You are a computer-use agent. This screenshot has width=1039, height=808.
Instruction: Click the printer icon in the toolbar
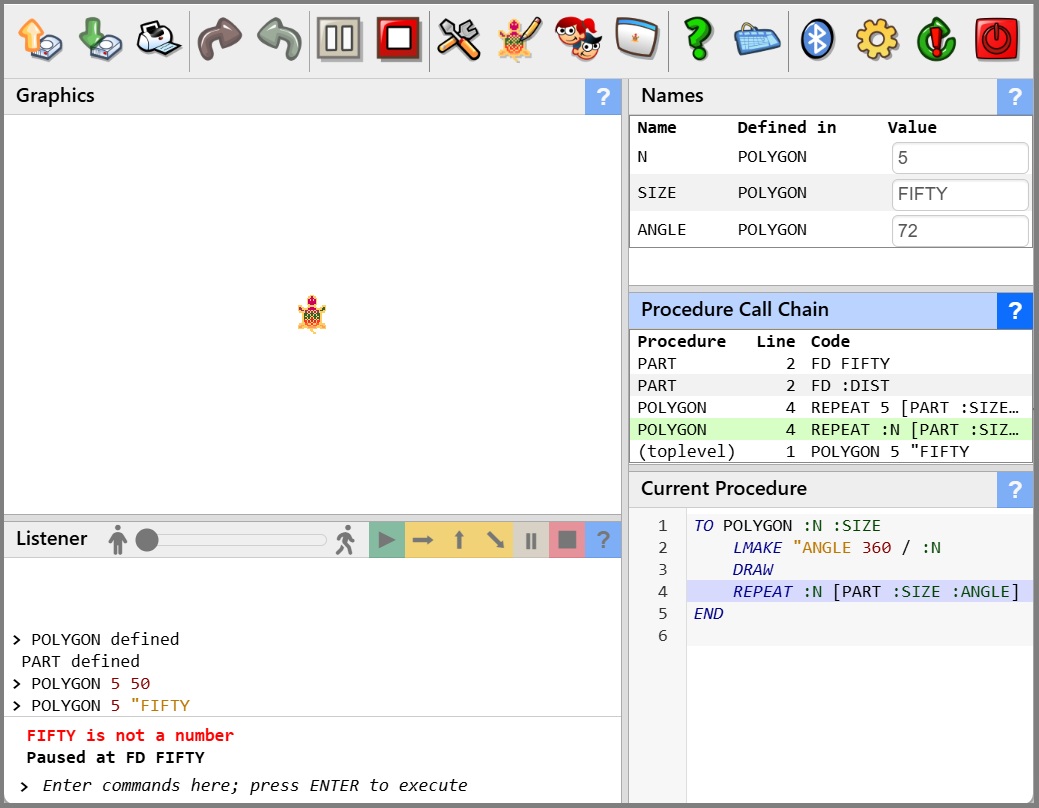pyautogui.click(x=158, y=40)
